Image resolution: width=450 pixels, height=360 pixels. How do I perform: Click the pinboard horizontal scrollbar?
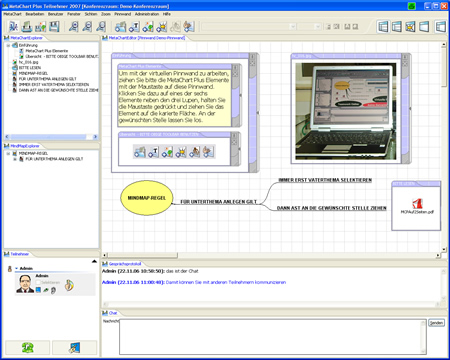point(271,255)
